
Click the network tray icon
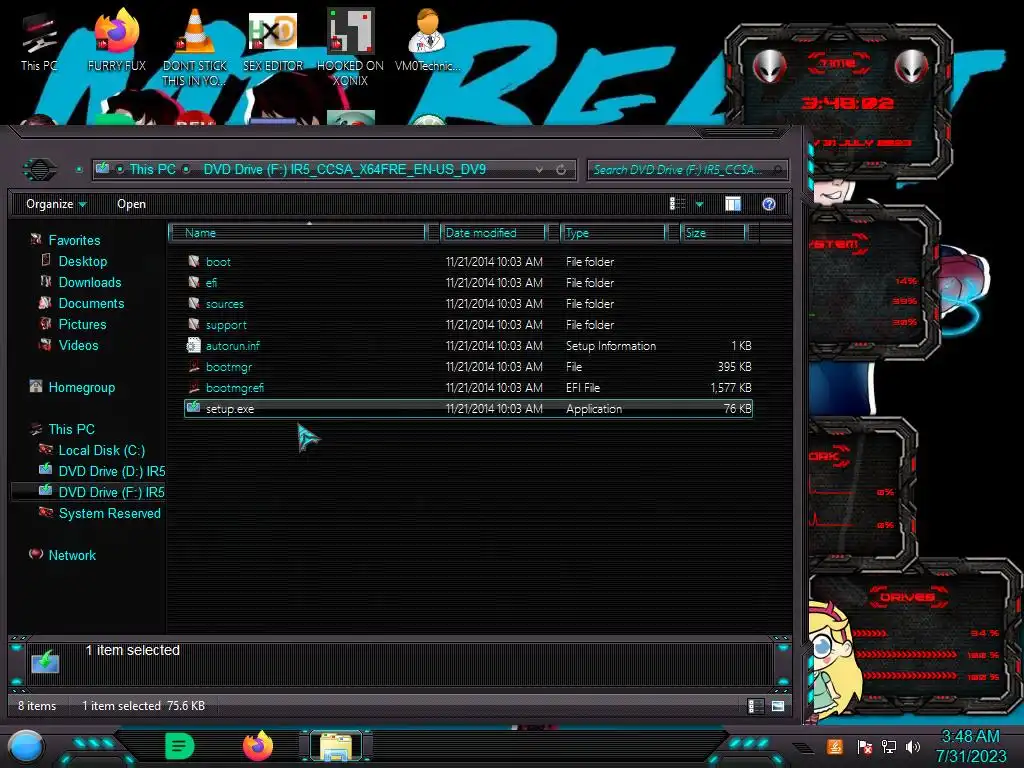[889, 746]
